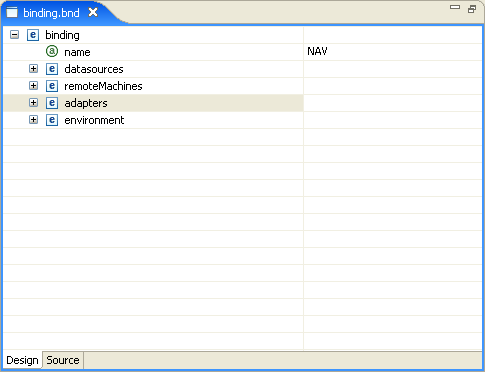Select the binding tree row label
Screen dimensions: 485x372
coord(62,35)
